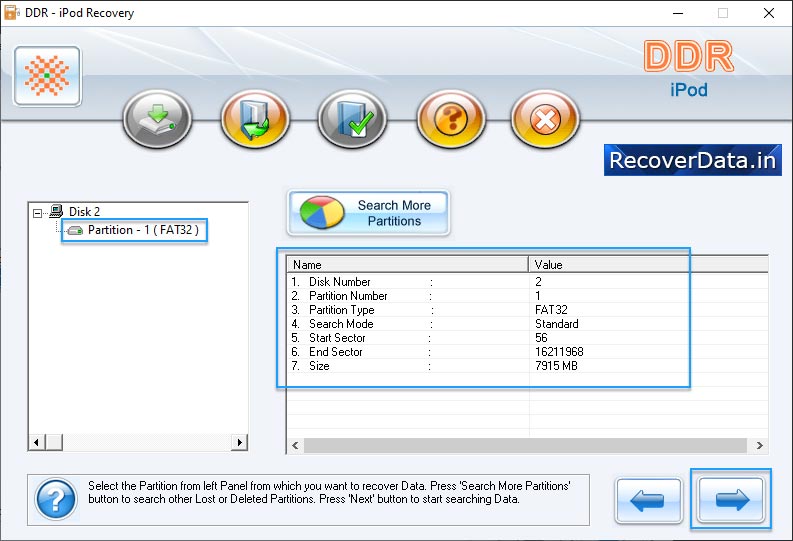This screenshot has width=793, height=541.
Task: Click the orange X exit toolbar icon
Action: pyautogui.click(x=545, y=119)
